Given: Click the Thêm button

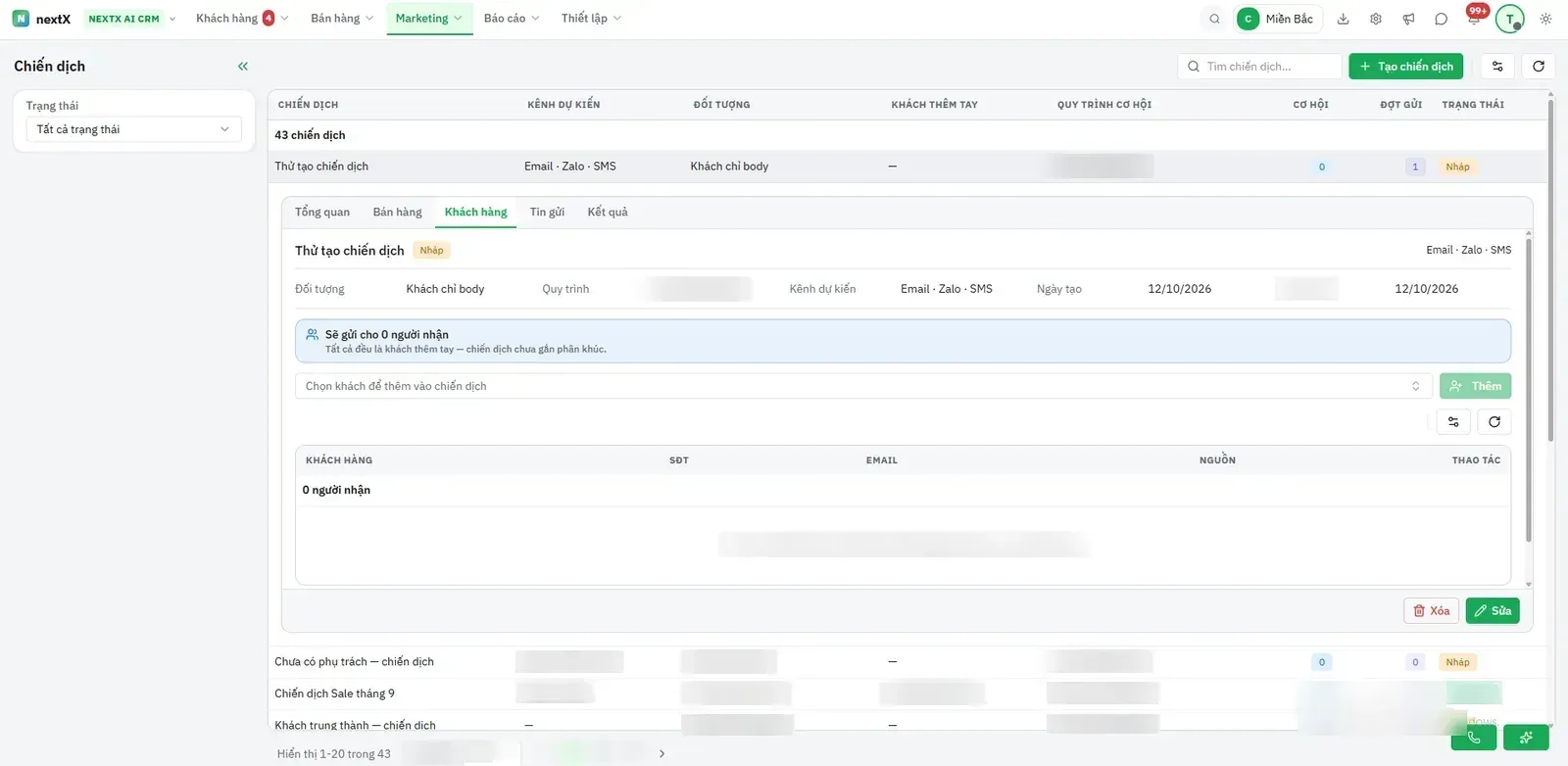Looking at the screenshot, I should [x=1475, y=386].
